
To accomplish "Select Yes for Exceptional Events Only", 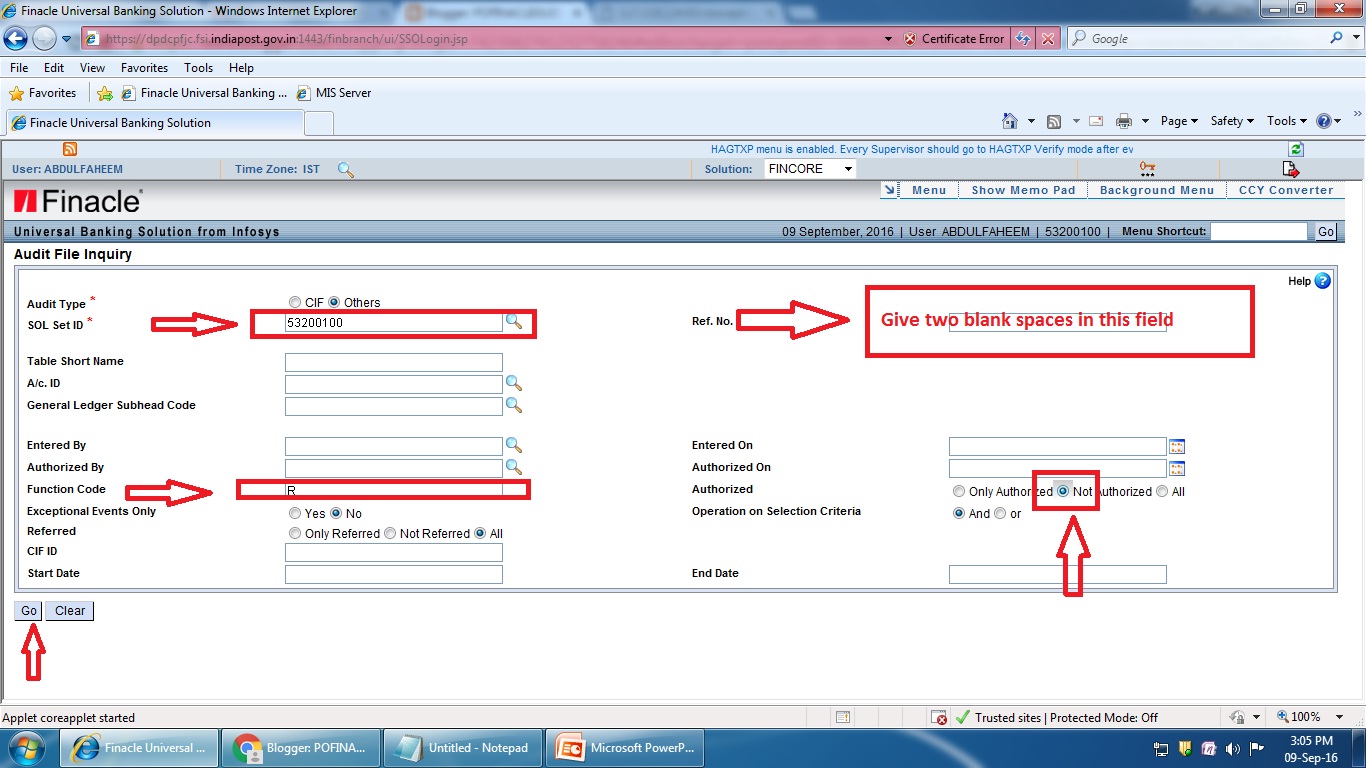I will [295, 512].
